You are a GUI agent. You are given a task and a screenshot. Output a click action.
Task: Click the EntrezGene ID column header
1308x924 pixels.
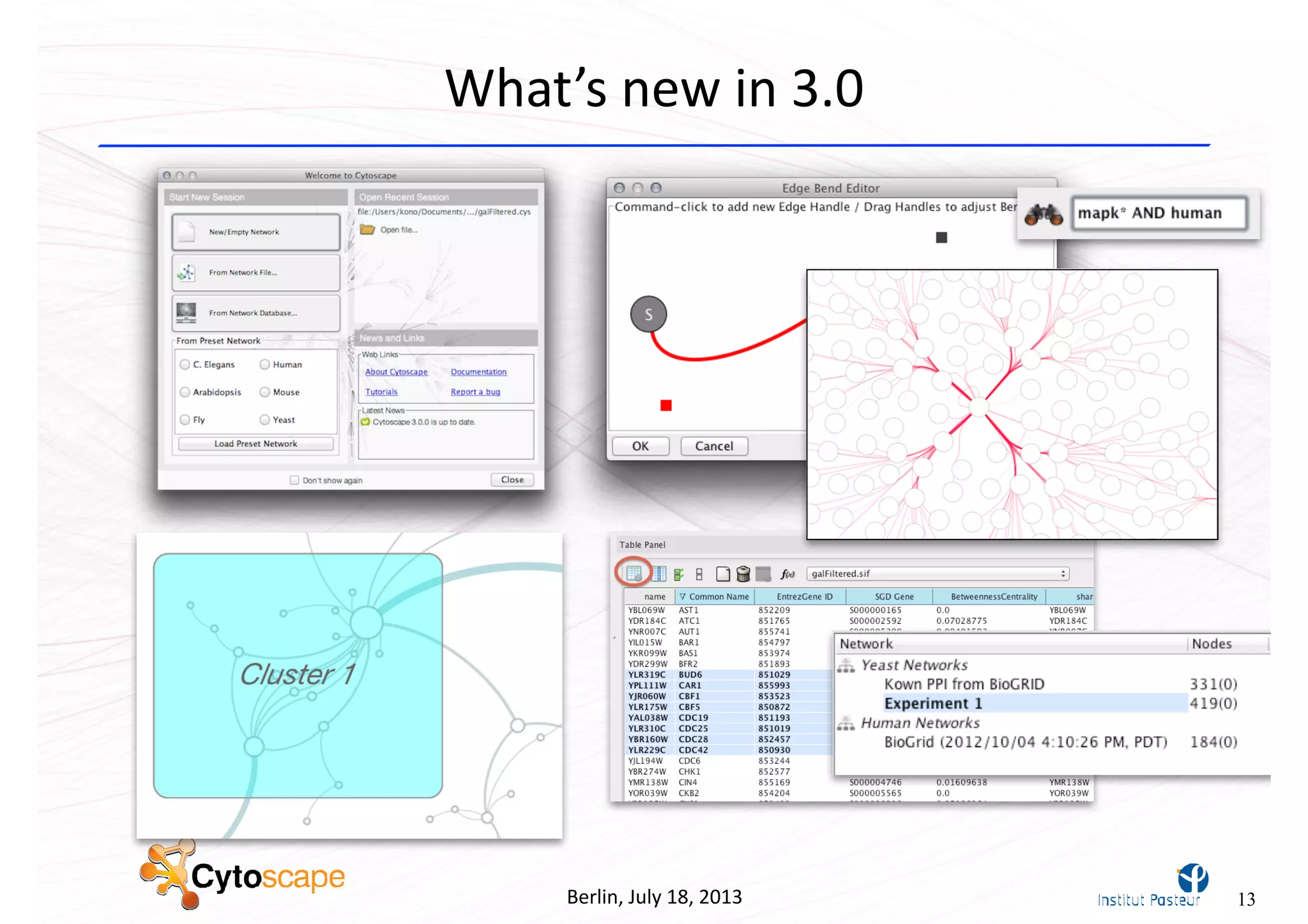pos(804,596)
